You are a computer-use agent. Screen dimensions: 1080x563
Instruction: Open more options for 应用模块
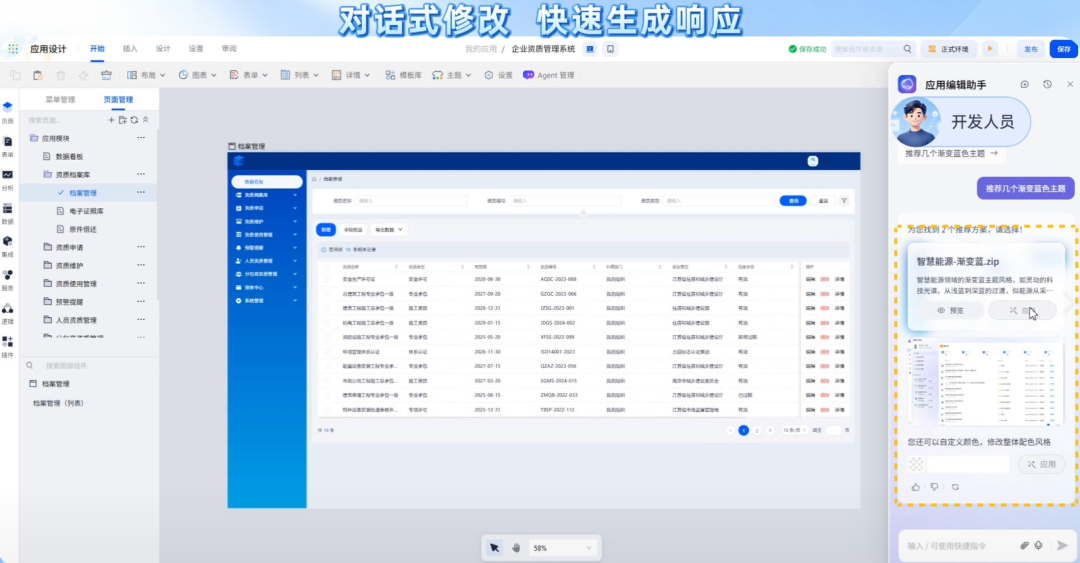pyautogui.click(x=141, y=138)
